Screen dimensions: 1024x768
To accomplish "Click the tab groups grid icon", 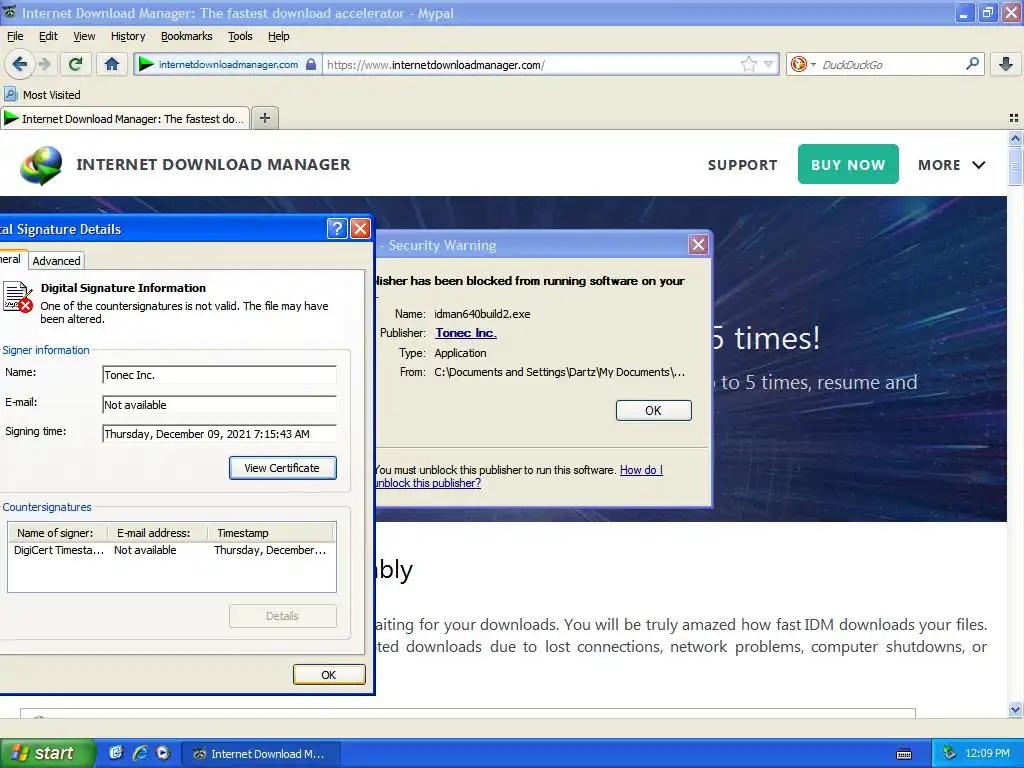I will 1014,118.
